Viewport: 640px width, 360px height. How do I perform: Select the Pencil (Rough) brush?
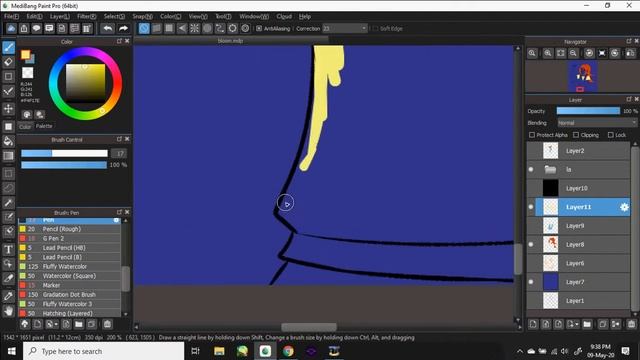coord(69,229)
